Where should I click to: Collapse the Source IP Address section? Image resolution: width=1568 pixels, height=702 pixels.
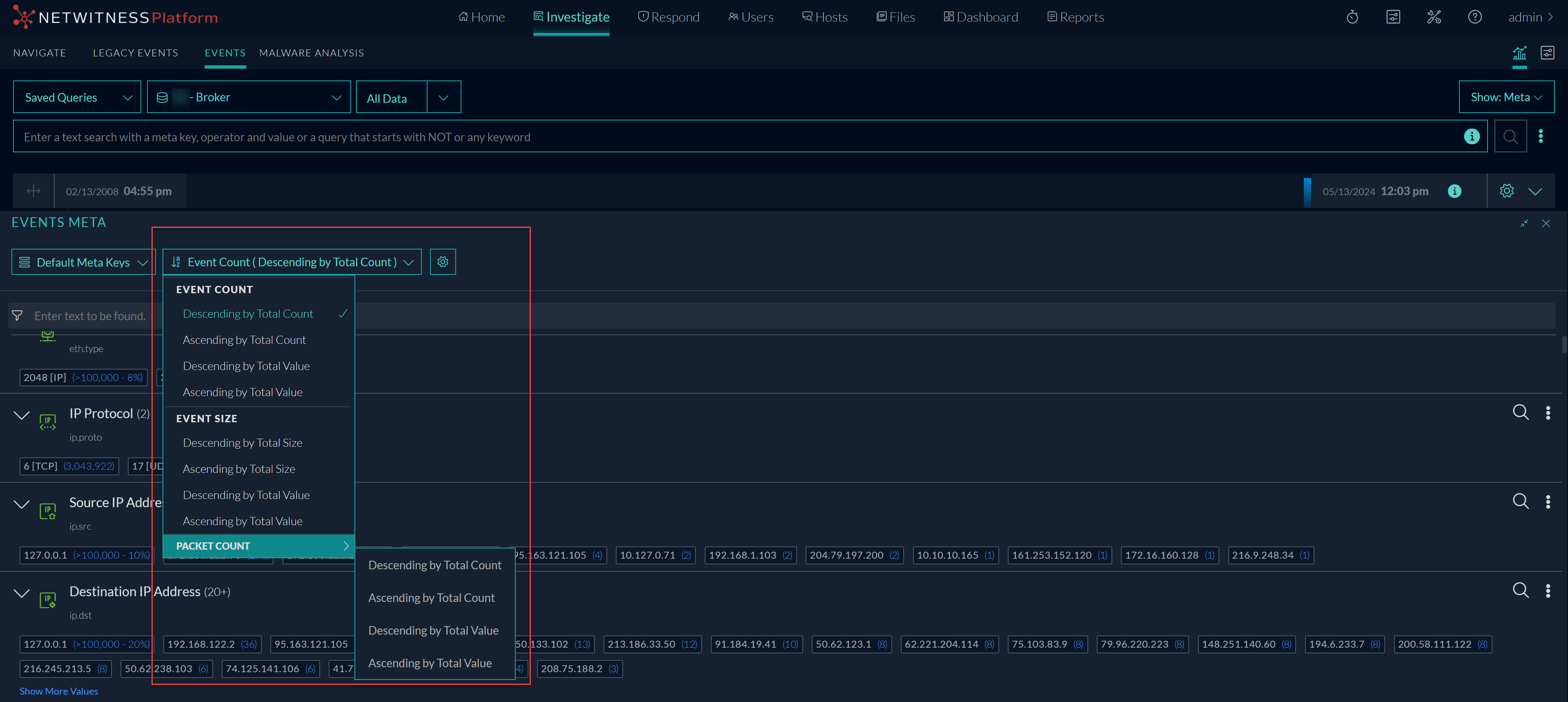(x=21, y=504)
